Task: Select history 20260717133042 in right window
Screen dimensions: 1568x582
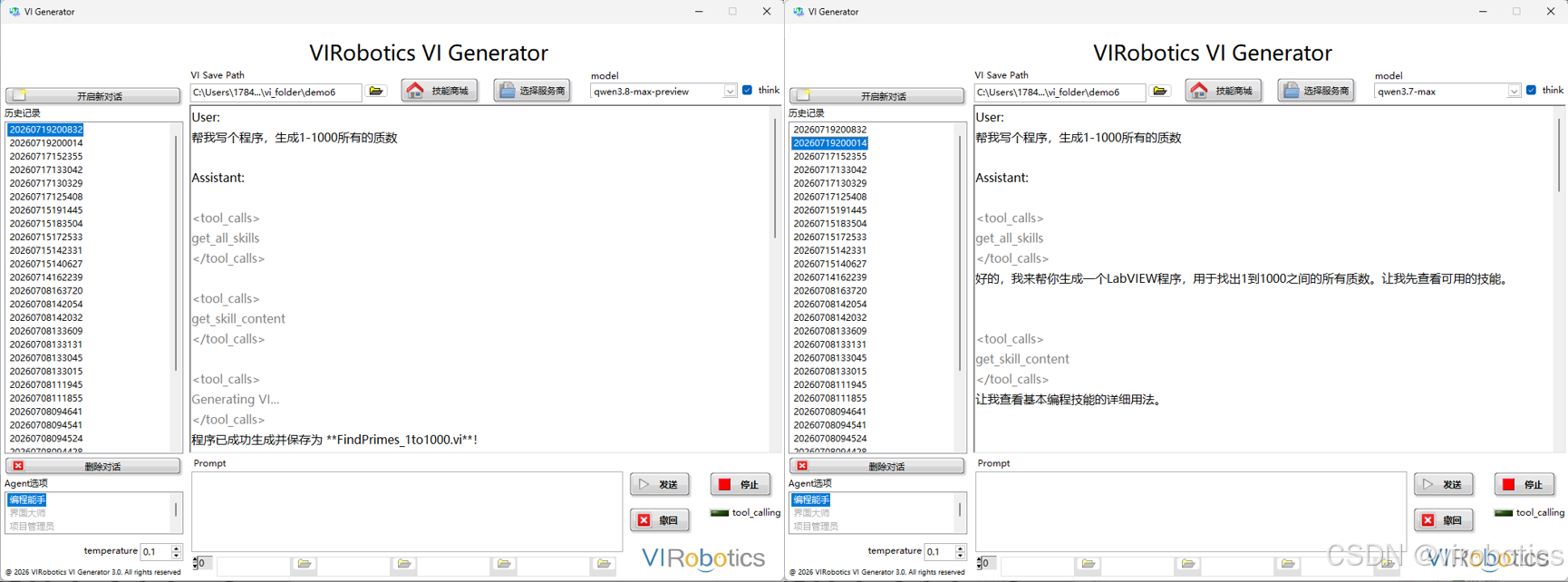Action: tap(830, 170)
